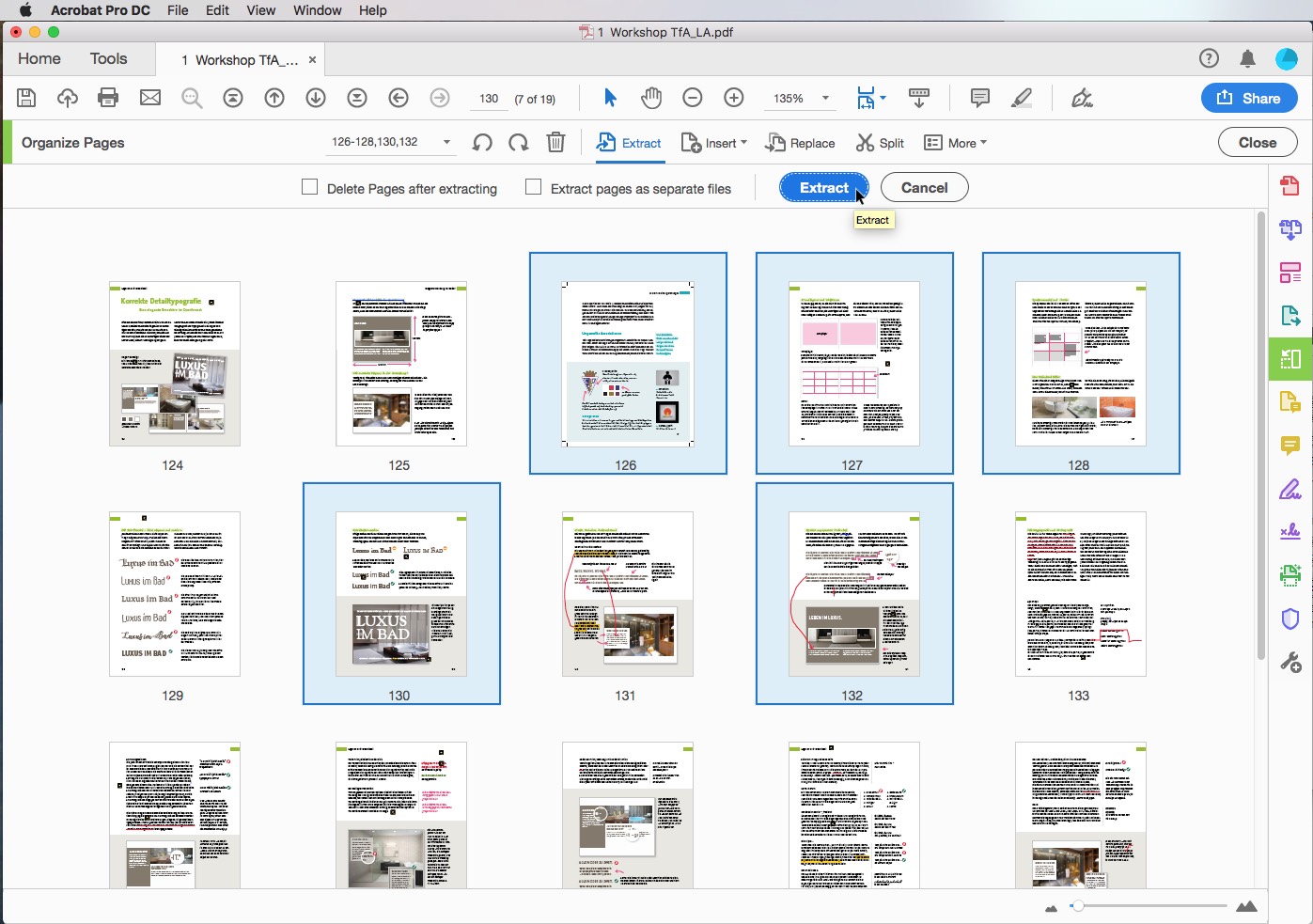Click the blue Extract confirmation button
This screenshot has width=1313, height=924.
(x=824, y=187)
